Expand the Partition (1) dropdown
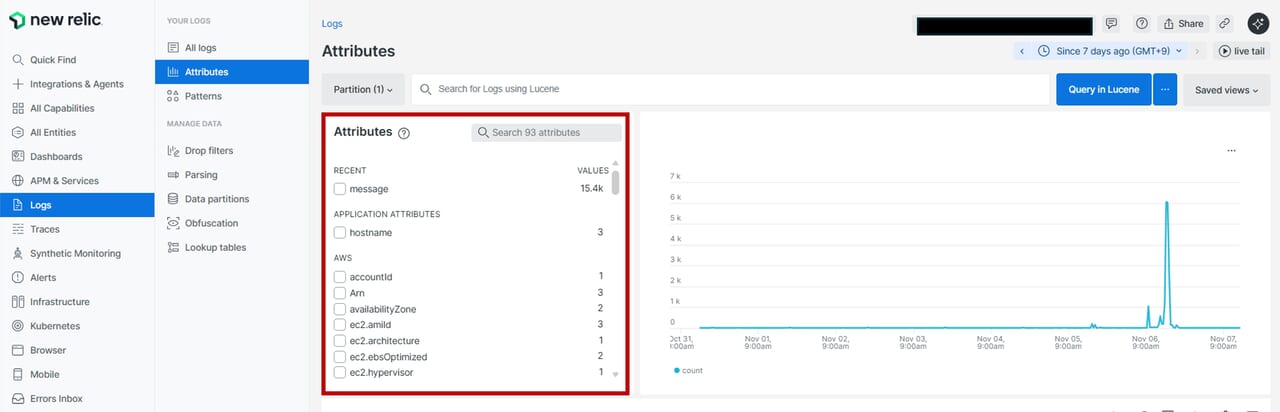 [x=363, y=89]
